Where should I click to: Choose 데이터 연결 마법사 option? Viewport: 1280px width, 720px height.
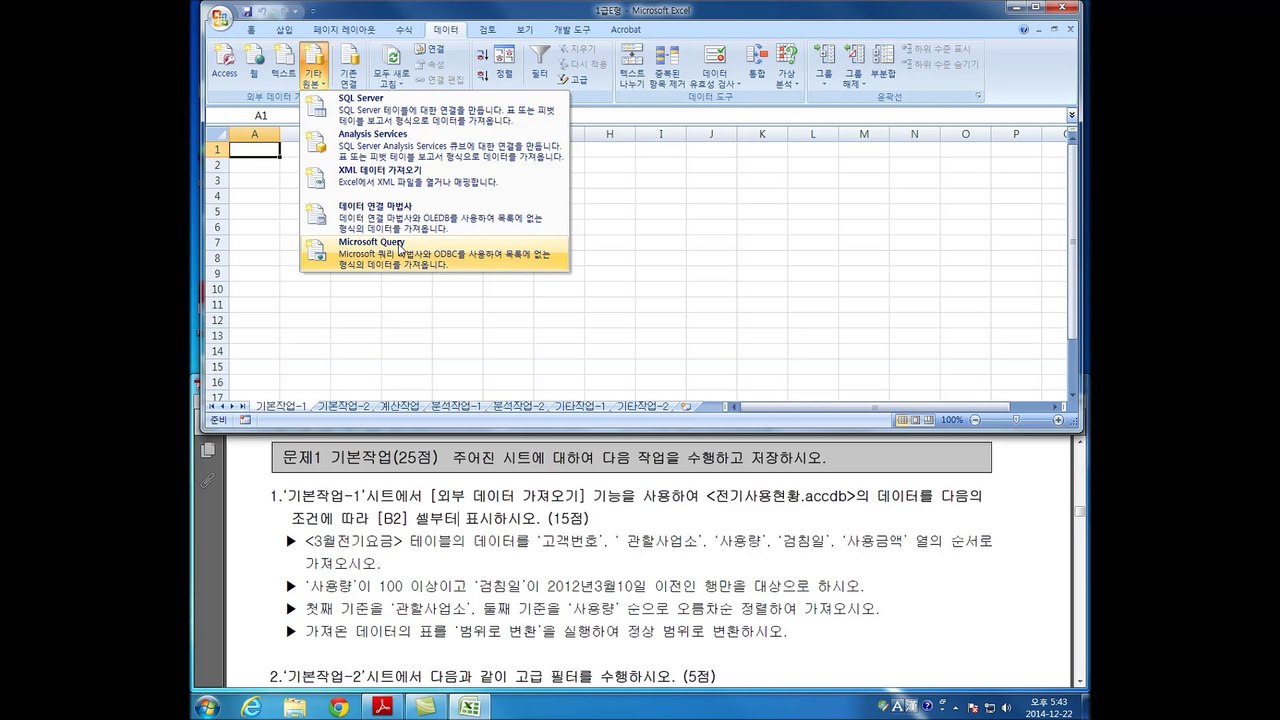(x=434, y=217)
